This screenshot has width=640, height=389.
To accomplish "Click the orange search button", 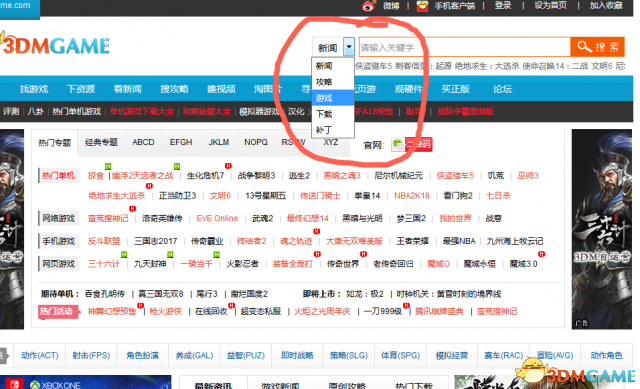I will click(598, 47).
